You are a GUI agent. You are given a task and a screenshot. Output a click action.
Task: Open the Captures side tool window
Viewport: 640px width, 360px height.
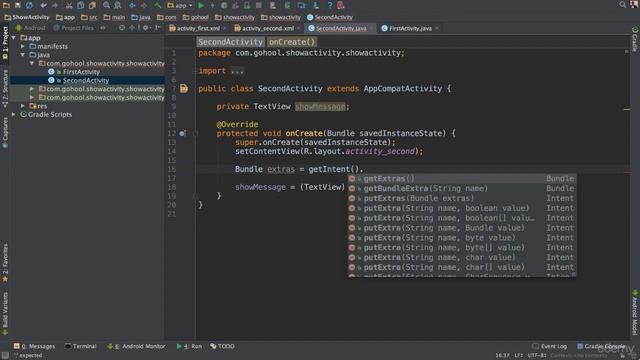(x=5, y=133)
